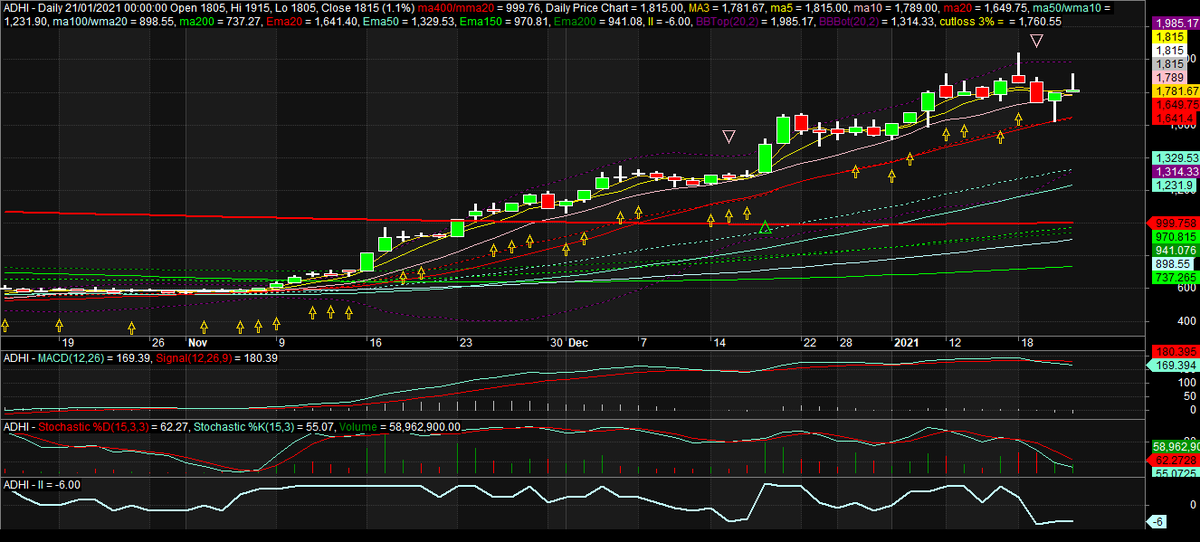Click the yellow 1,815 price axis tag
Image resolution: width=1200 pixels, height=542 pixels.
tap(1170, 36)
